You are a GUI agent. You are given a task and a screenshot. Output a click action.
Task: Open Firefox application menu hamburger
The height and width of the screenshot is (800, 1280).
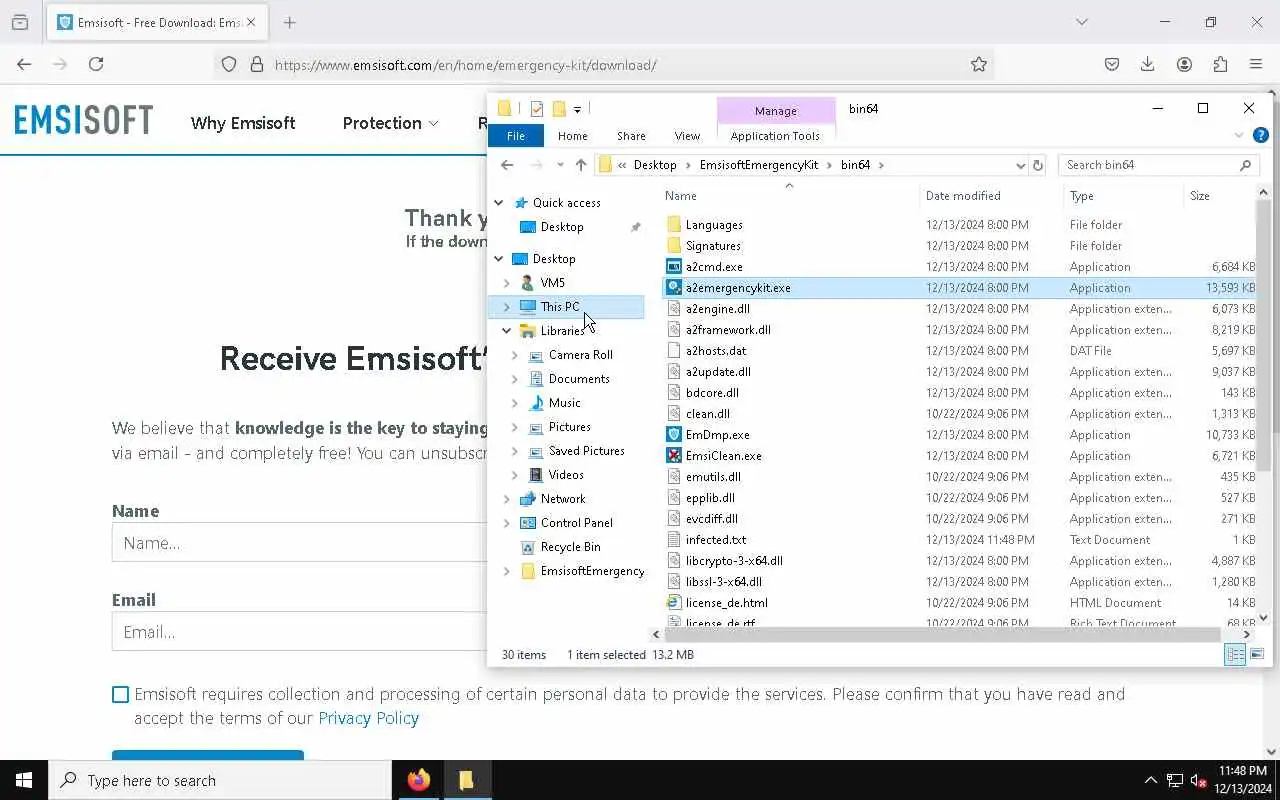tap(1256, 64)
